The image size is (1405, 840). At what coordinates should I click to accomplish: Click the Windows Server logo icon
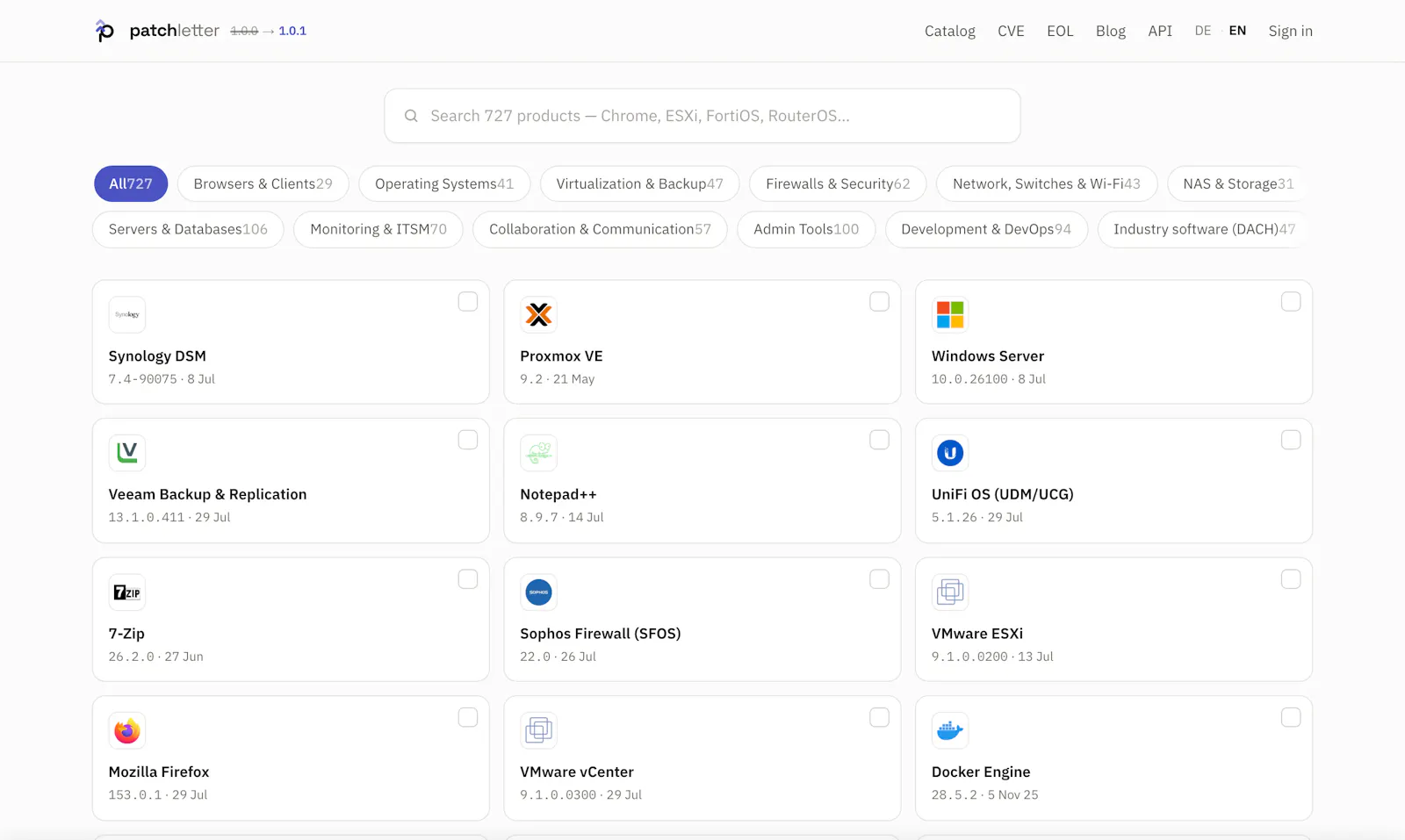[950, 314]
